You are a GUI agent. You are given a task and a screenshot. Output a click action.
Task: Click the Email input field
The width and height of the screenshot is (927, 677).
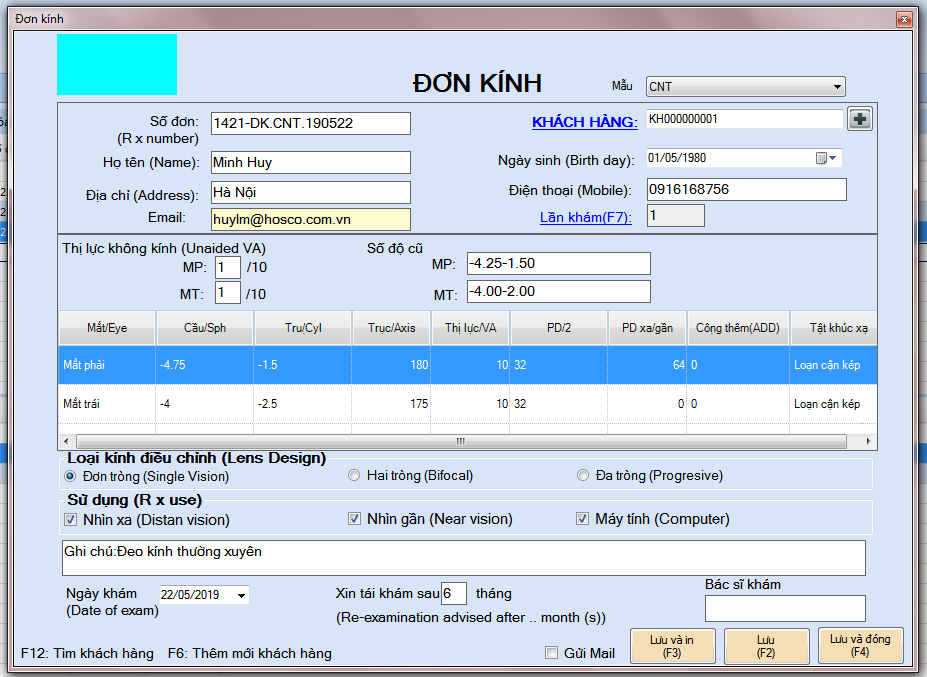pyautogui.click(x=310, y=219)
